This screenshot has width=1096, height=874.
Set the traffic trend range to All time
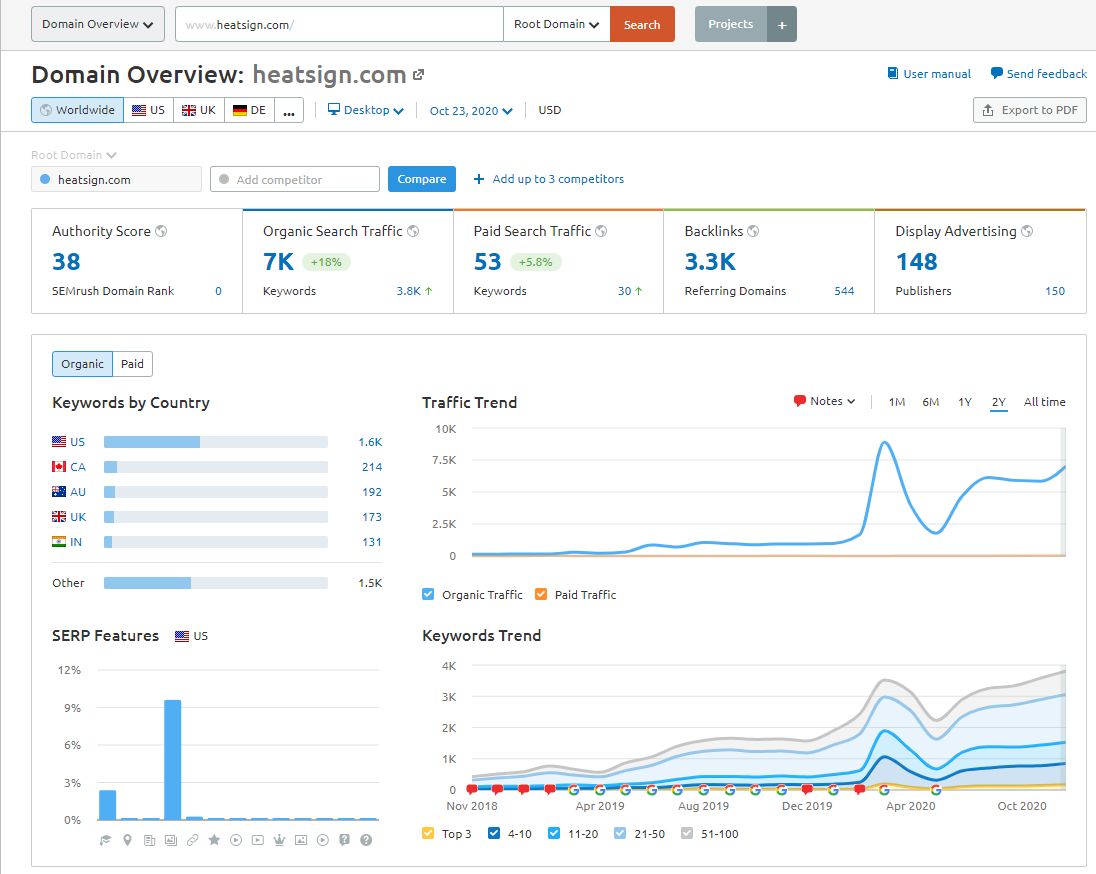tap(1044, 402)
